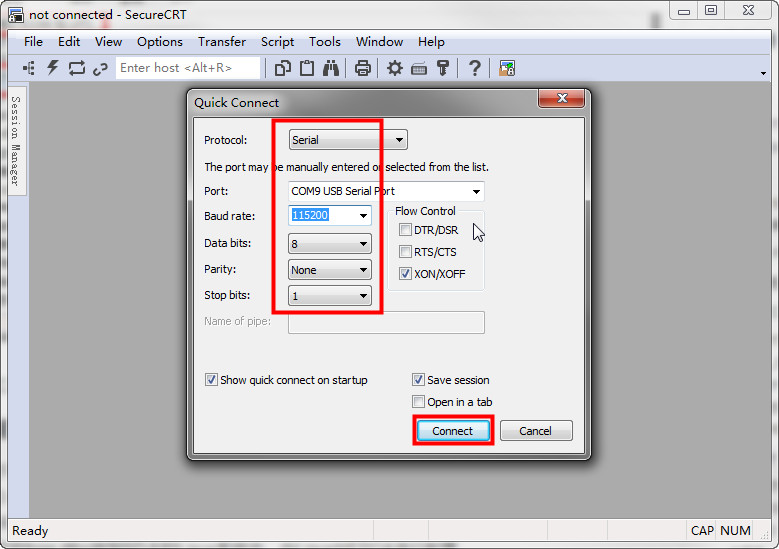Open the Tools menu
The image size is (779, 549).
pyautogui.click(x=324, y=42)
